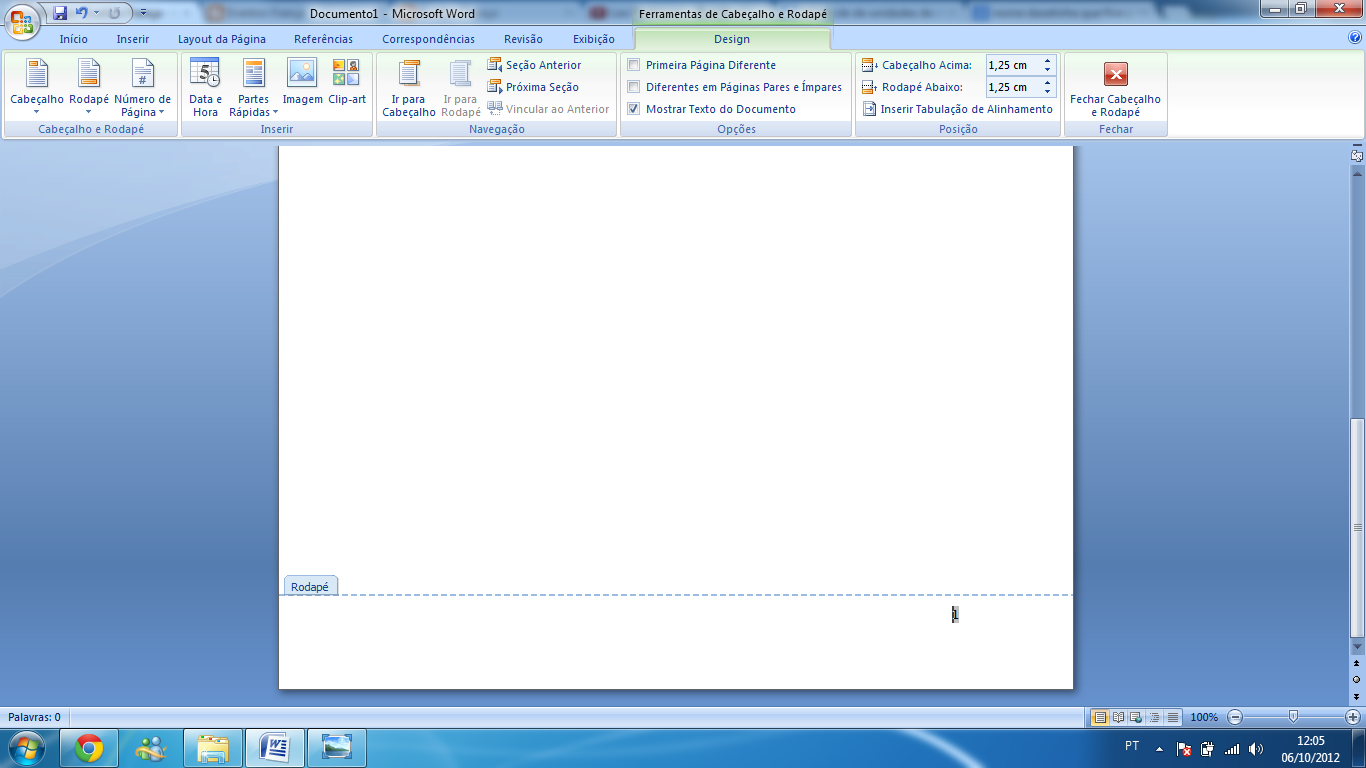1366x768 pixels.
Task: Enable Diferentes em Páginas Pares e Ímpares
Action: [734, 87]
